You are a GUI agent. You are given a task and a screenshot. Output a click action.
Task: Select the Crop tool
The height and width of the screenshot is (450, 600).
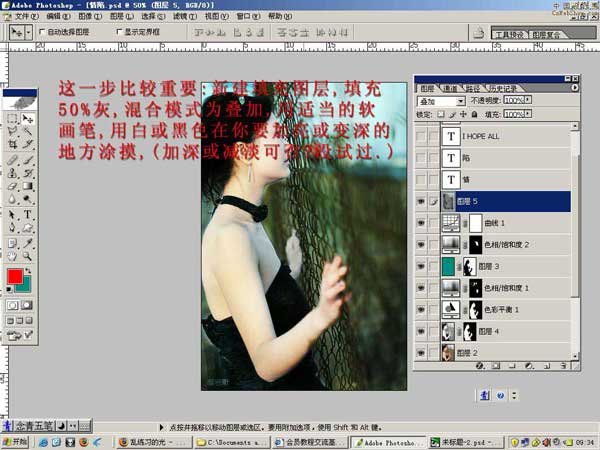12,144
